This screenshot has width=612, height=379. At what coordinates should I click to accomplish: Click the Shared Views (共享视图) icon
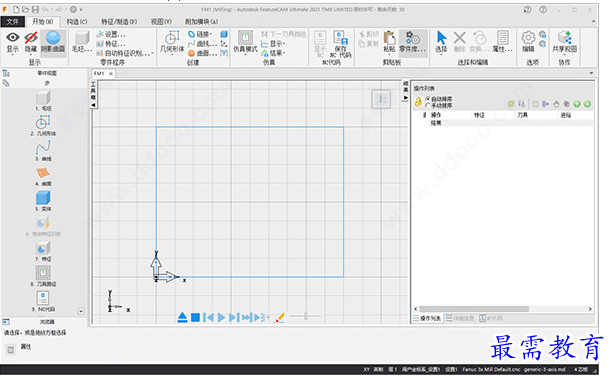pyautogui.click(x=564, y=38)
